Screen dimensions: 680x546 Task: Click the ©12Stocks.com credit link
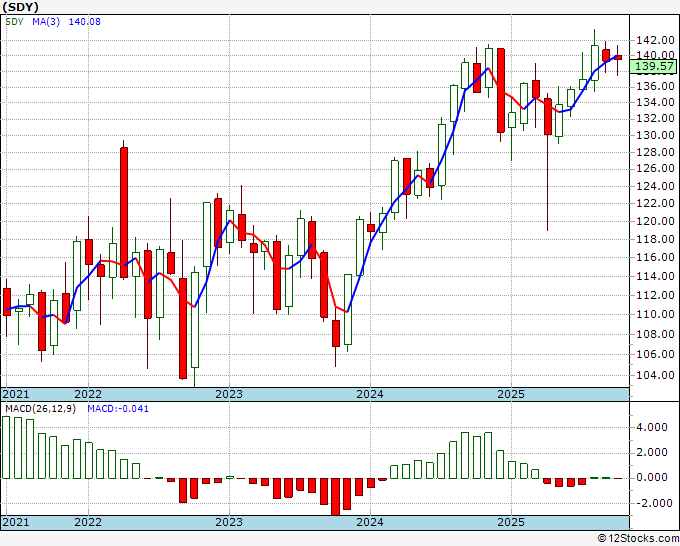click(x=638, y=539)
